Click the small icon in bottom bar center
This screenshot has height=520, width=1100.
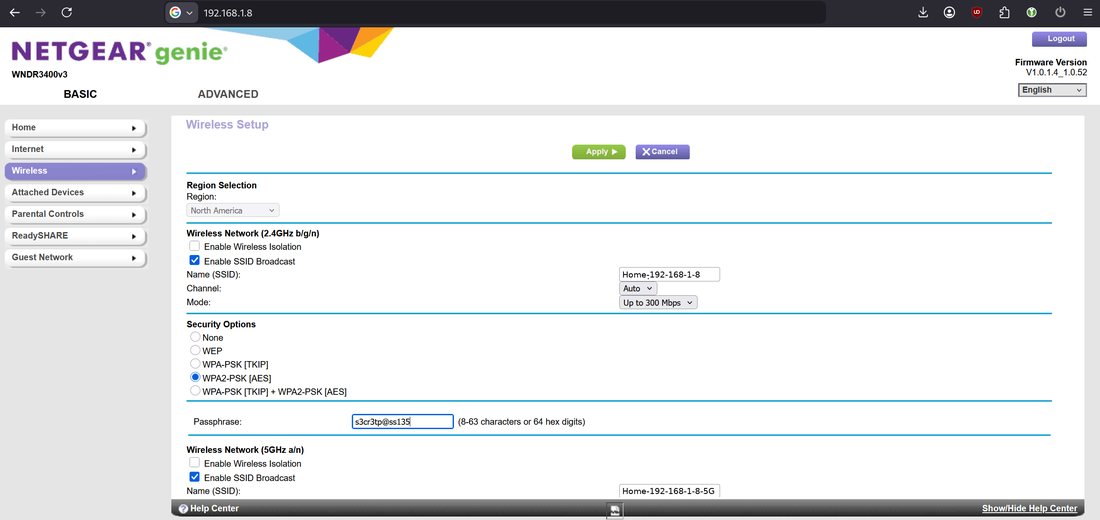pyautogui.click(x=614, y=510)
